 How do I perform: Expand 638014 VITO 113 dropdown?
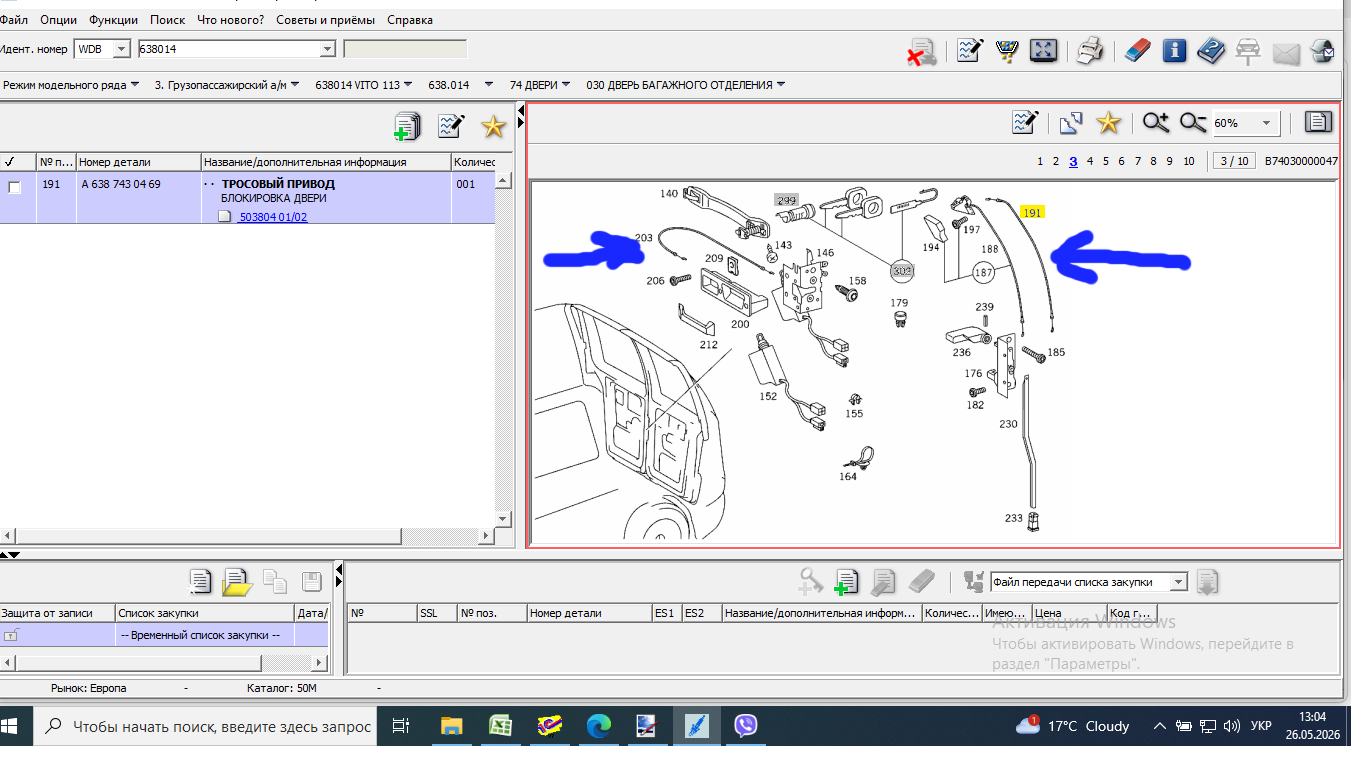pos(409,85)
